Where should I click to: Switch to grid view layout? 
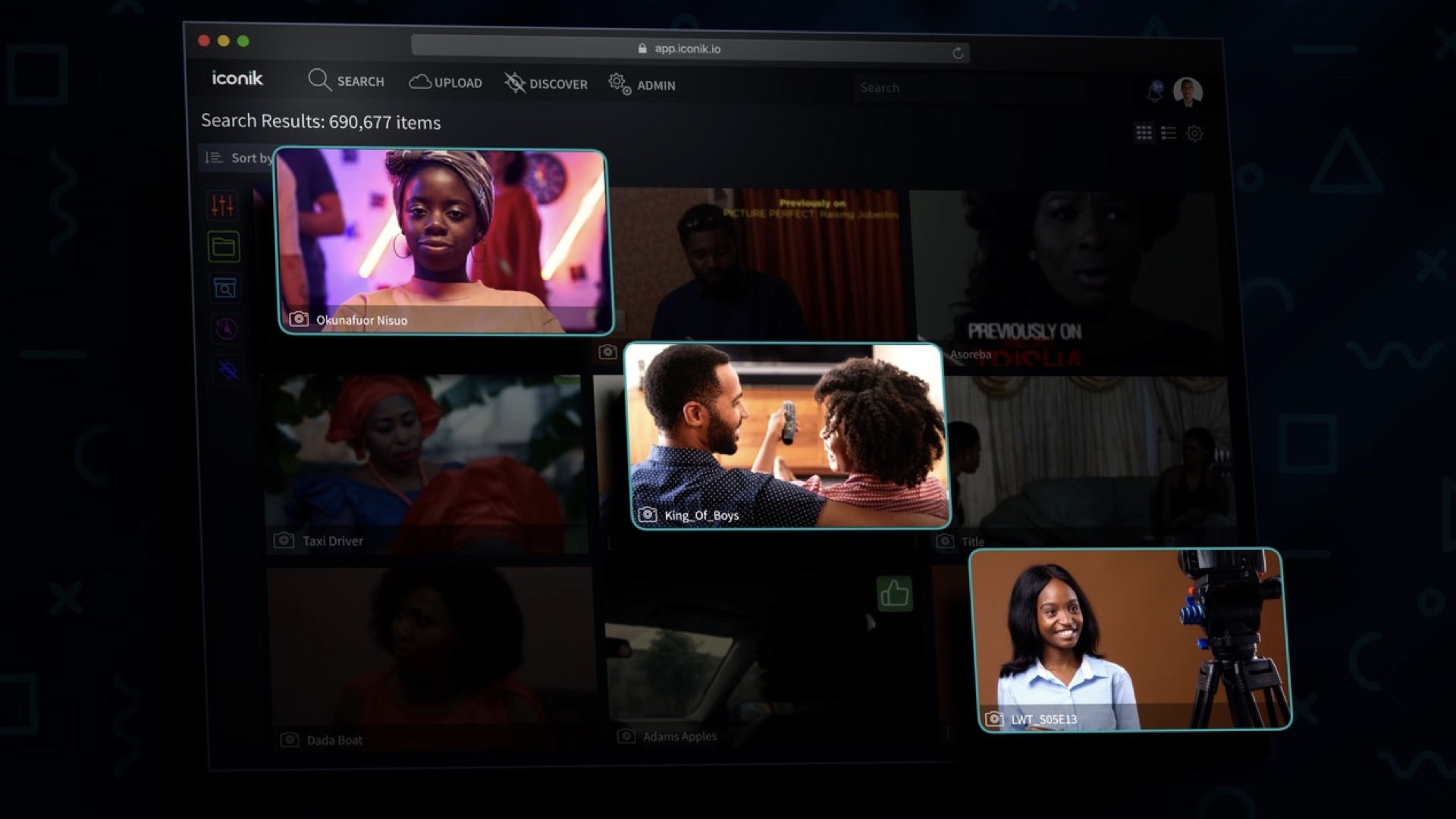click(x=1144, y=133)
